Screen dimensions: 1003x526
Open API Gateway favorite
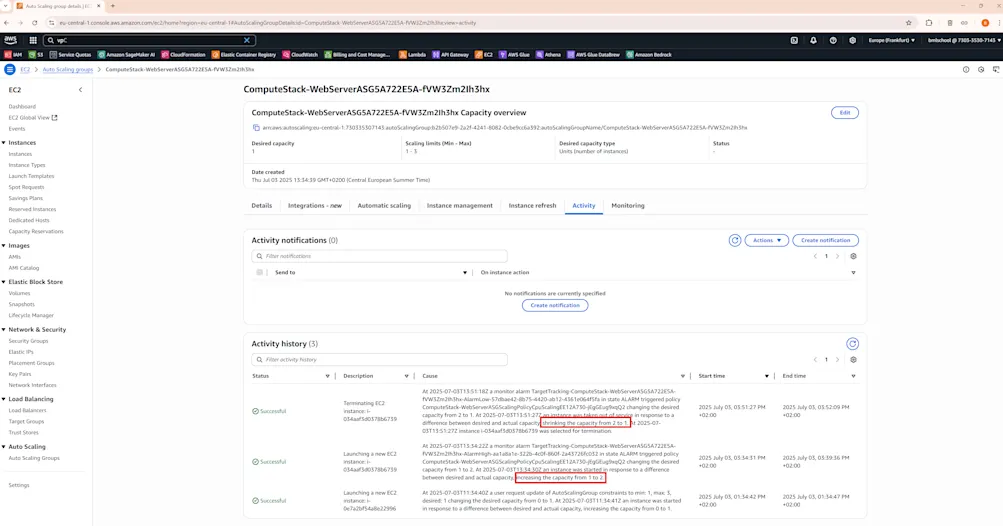(x=450, y=55)
